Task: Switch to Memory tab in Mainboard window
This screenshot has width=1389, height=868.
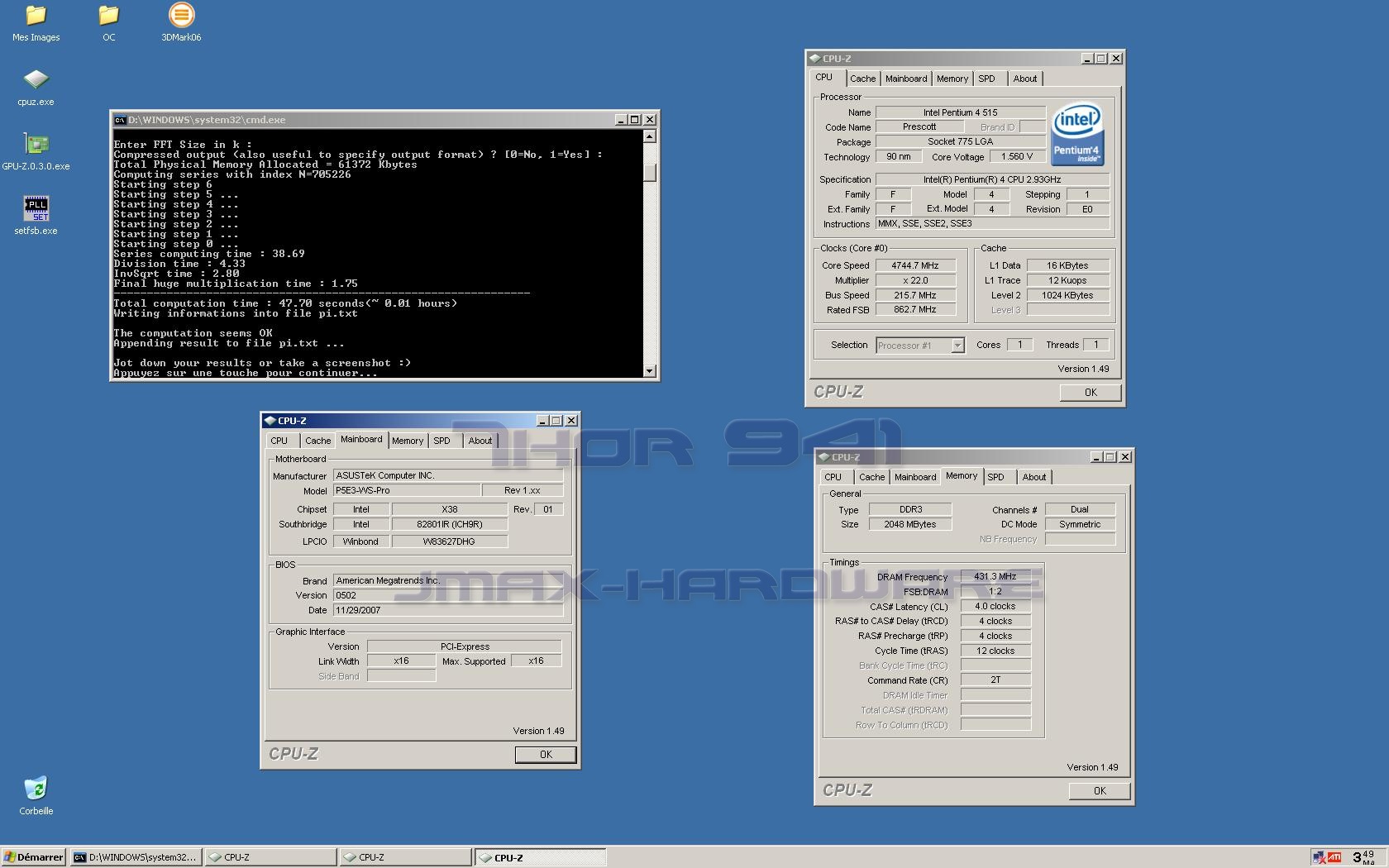Action: coord(408,441)
